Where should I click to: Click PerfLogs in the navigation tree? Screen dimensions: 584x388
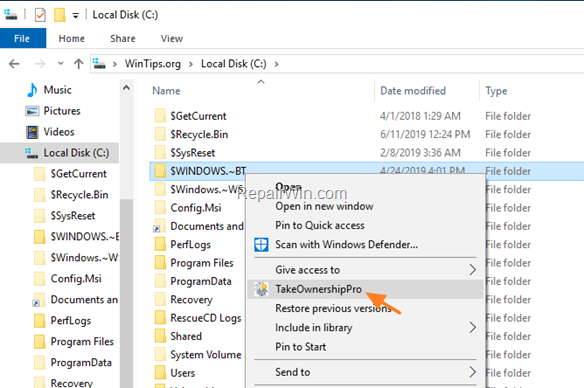coord(71,320)
